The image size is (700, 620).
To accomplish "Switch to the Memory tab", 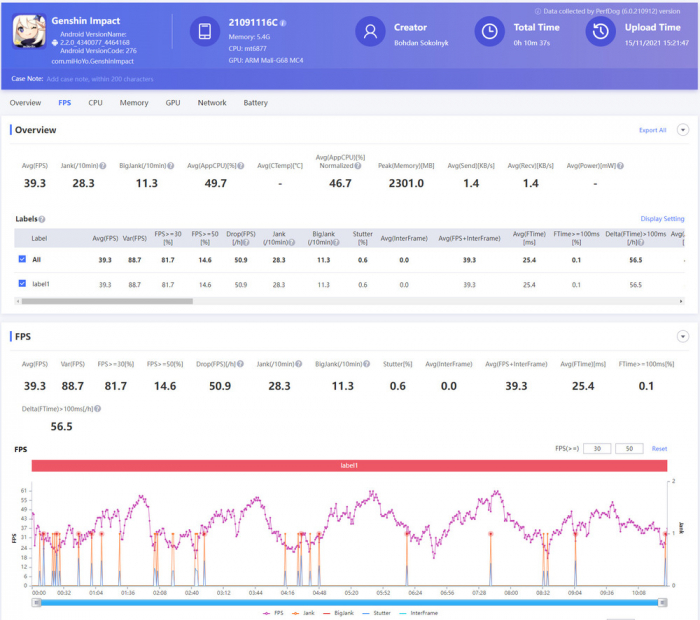I will coord(134,102).
